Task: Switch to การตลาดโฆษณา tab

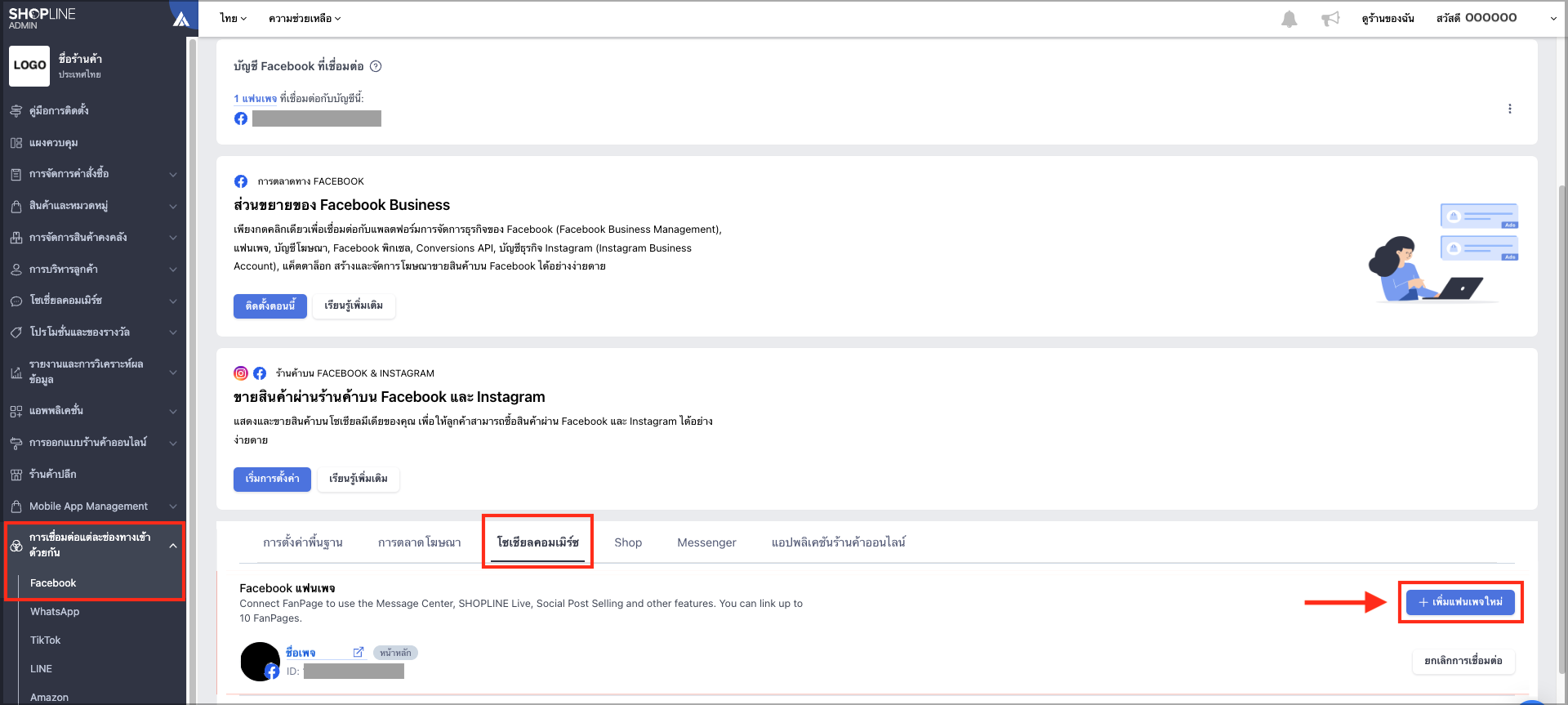Action: click(420, 542)
